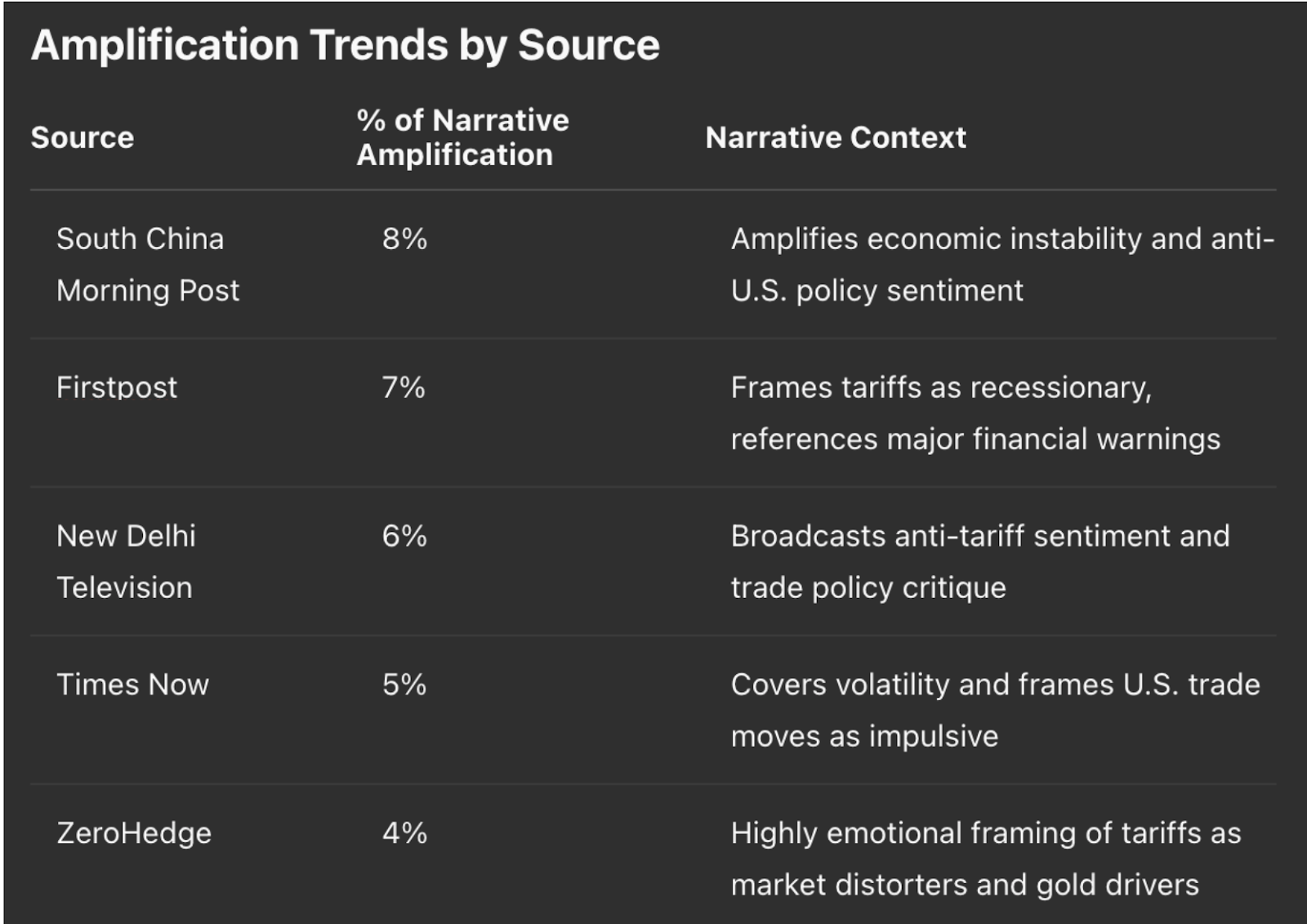The image size is (1307, 924).
Task: Select the Times Now source cell
Action: click(132, 685)
